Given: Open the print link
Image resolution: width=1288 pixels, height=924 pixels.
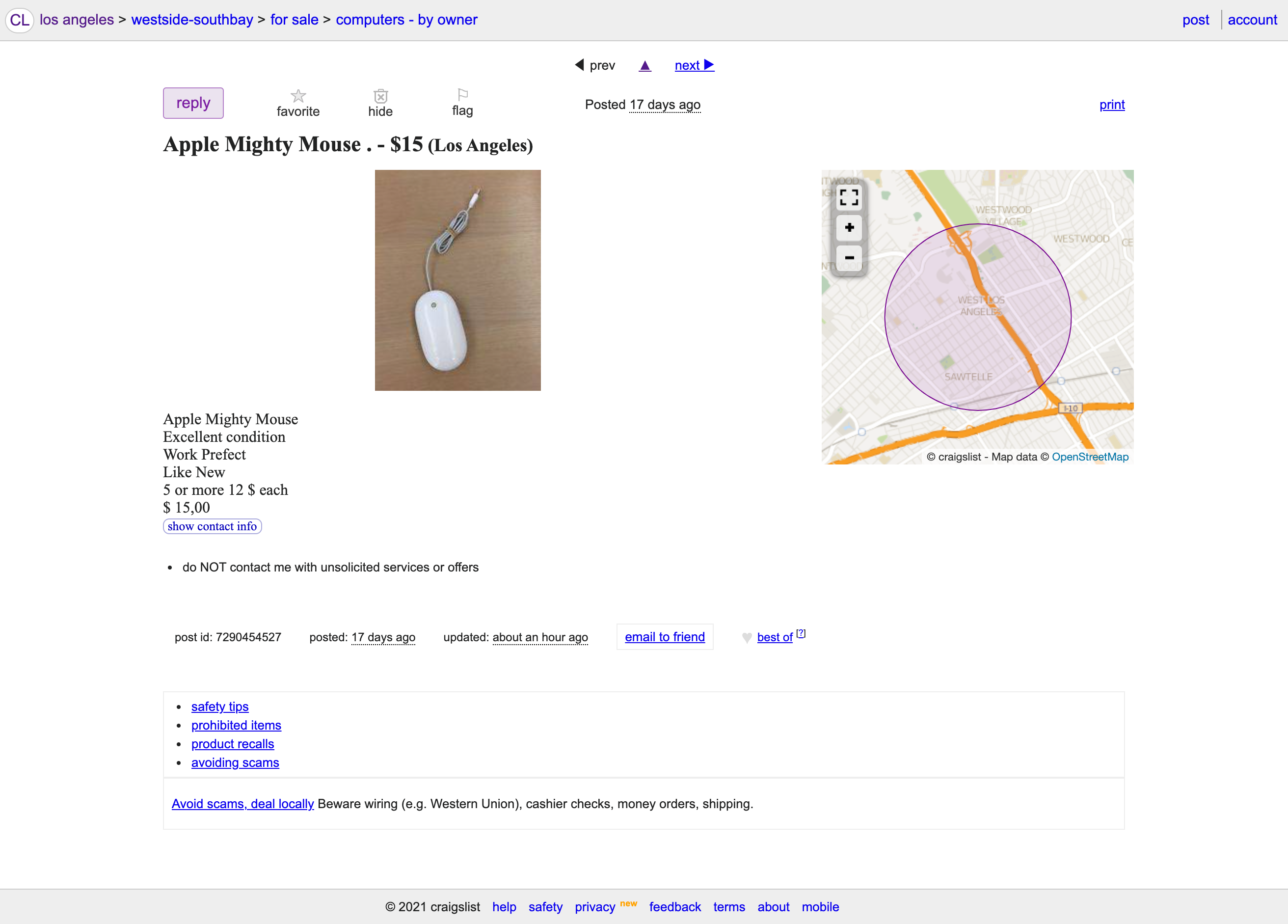Looking at the screenshot, I should click(1111, 105).
